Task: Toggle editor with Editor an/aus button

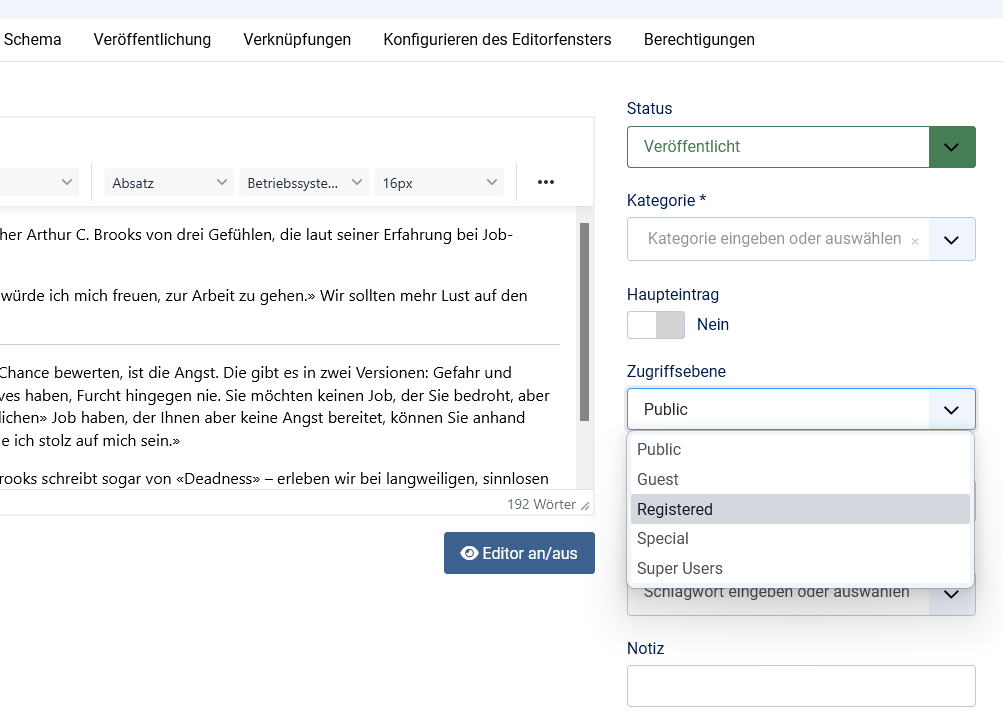Action: (519, 553)
